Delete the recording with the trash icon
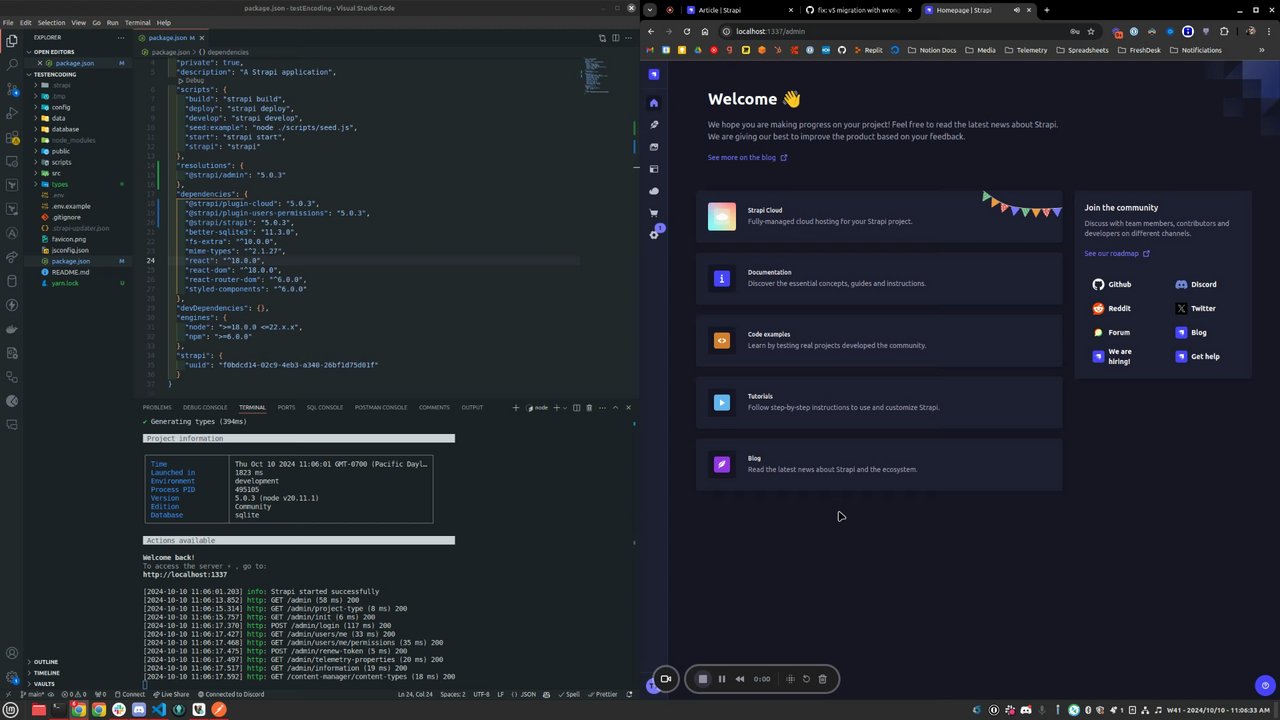Viewport: 1280px width, 720px height. (x=822, y=679)
